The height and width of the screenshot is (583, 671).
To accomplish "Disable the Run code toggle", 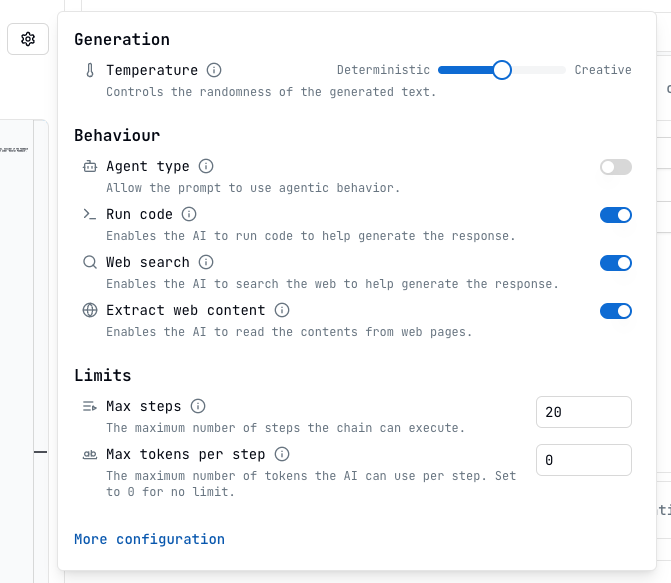I will pyautogui.click(x=616, y=215).
